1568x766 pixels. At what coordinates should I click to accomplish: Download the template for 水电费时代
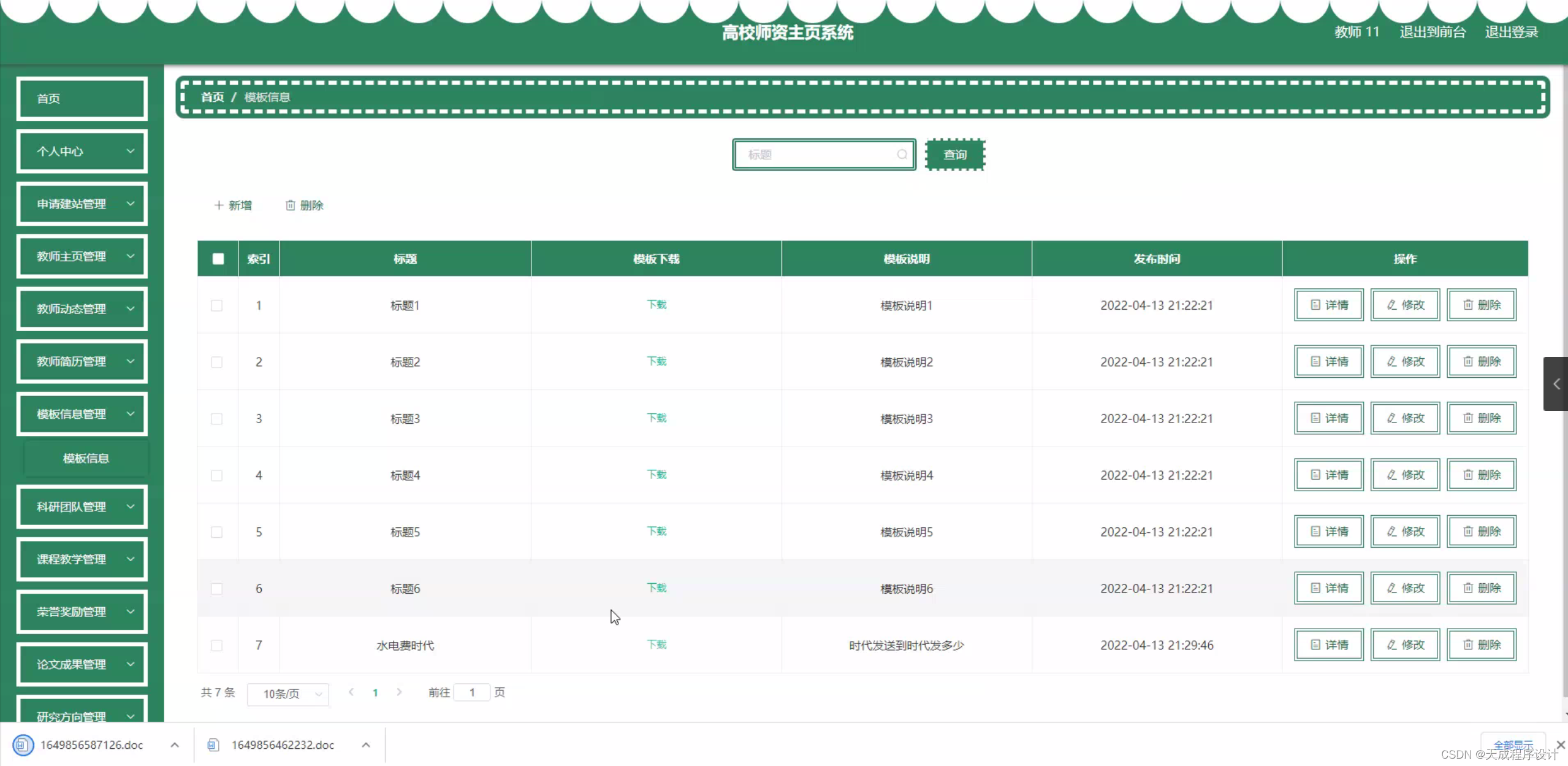(657, 645)
